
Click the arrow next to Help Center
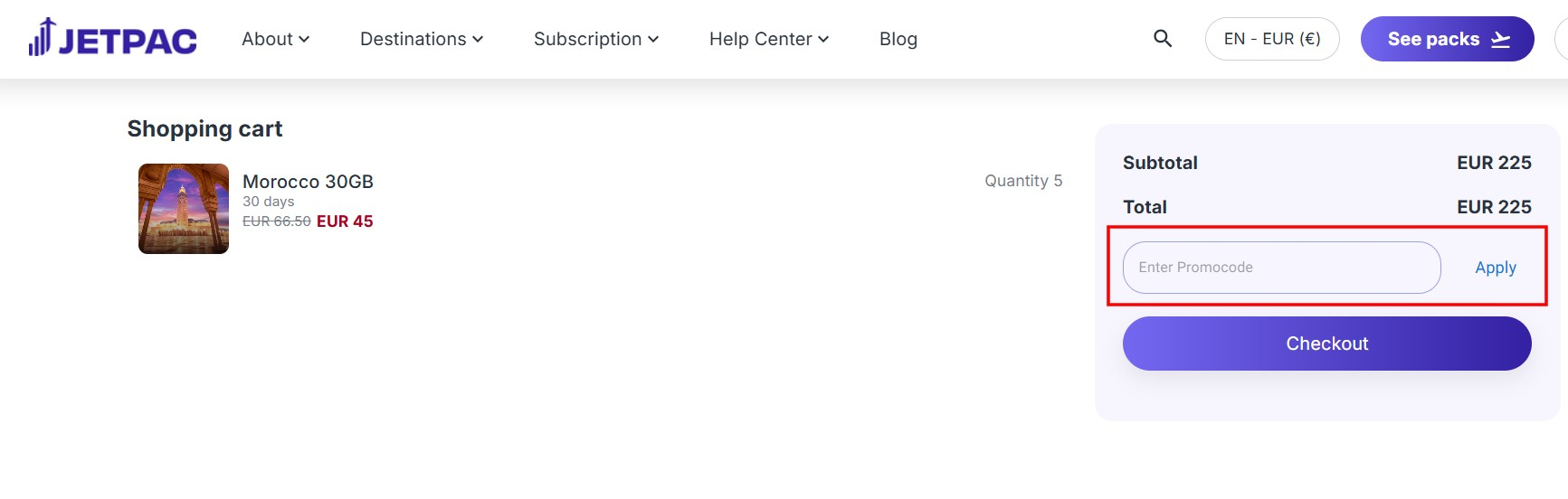[x=823, y=40]
